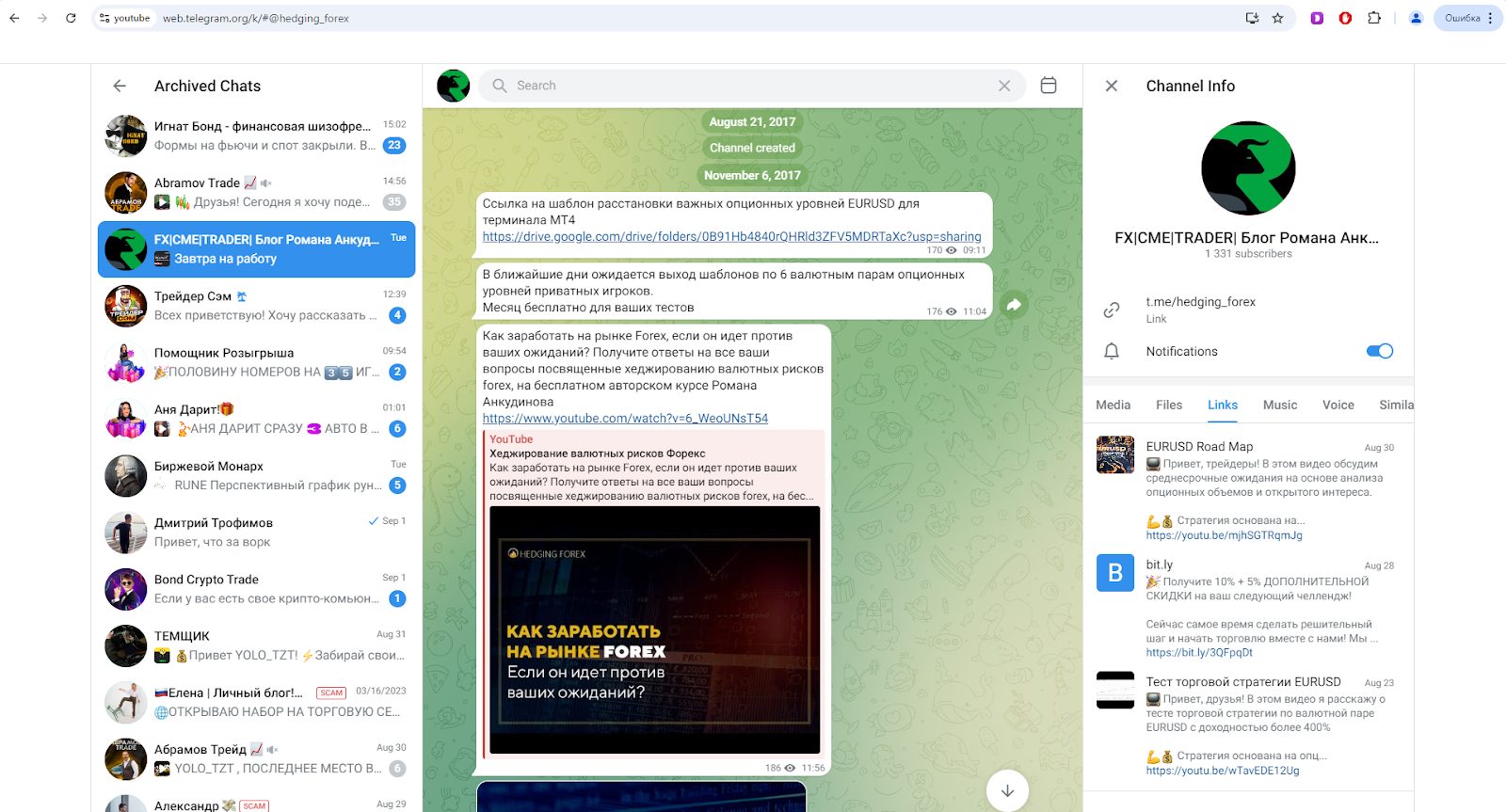The height and width of the screenshot is (812, 1506).
Task: Open the Дмитрий Трофимов chat
Action: [256, 533]
